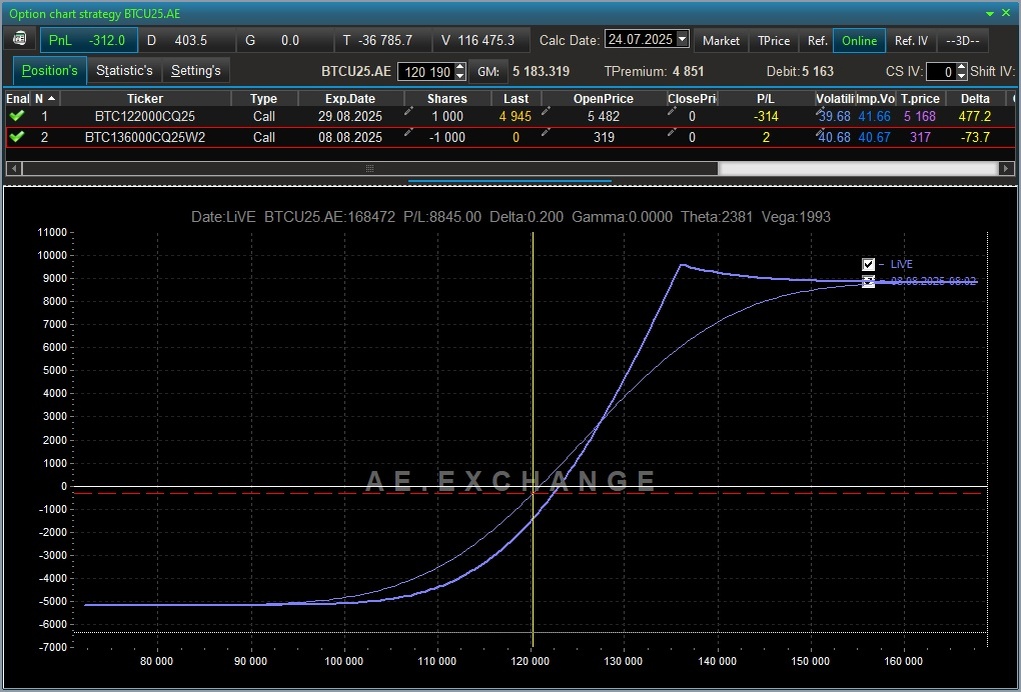Screen dimensions: 1021x692
Task: Click the sort arrow in N column header
Action: 51,98
